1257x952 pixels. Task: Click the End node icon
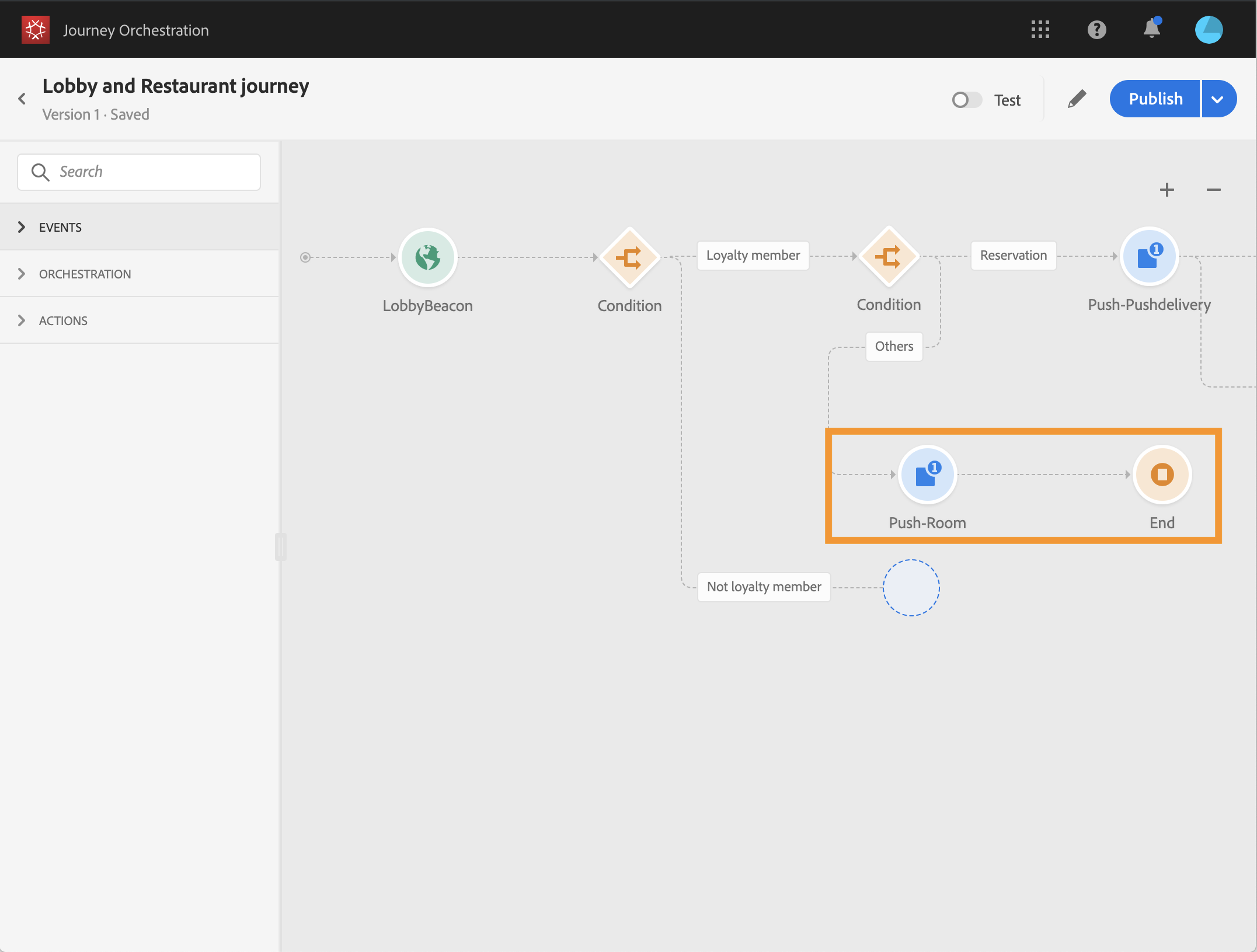coord(1161,474)
